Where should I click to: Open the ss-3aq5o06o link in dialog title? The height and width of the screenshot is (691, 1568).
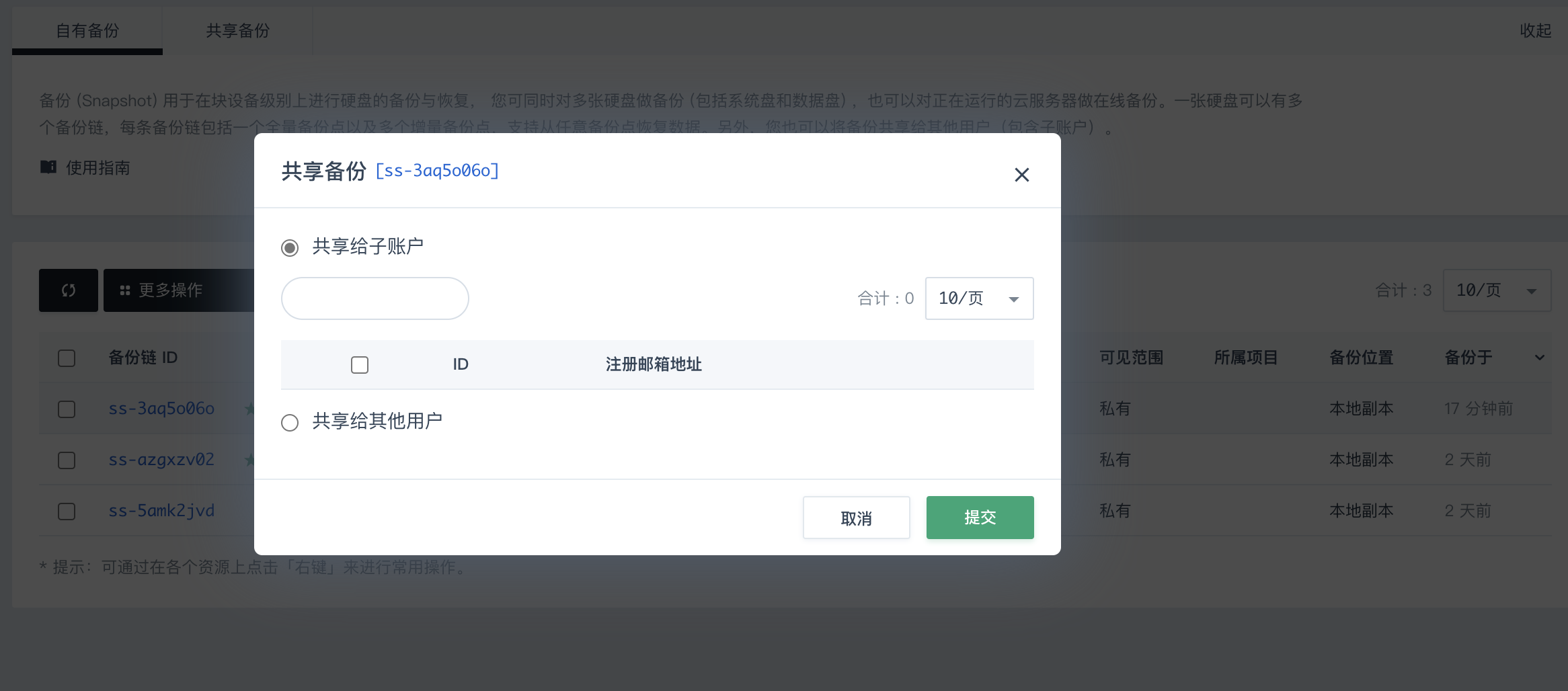(x=437, y=171)
